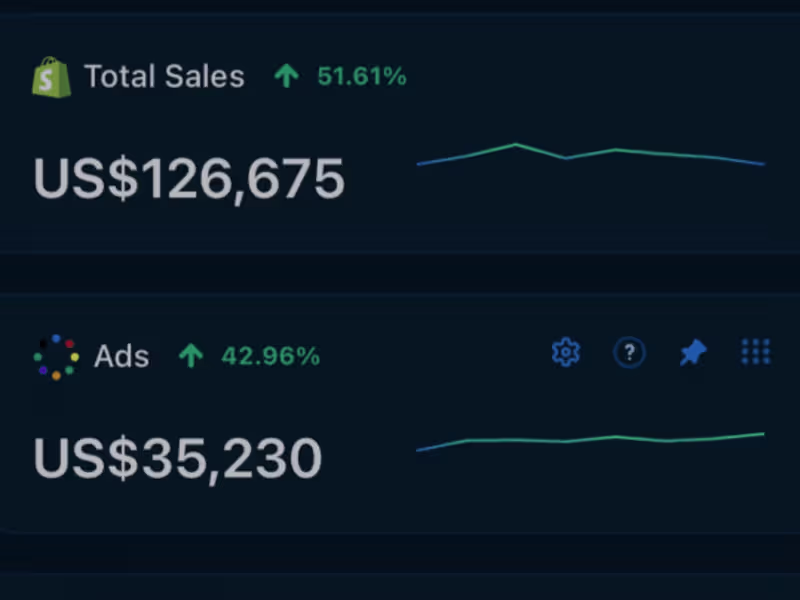800x600 pixels.
Task: Click the colorful dotted-circle Ads icon
Action: (56, 357)
